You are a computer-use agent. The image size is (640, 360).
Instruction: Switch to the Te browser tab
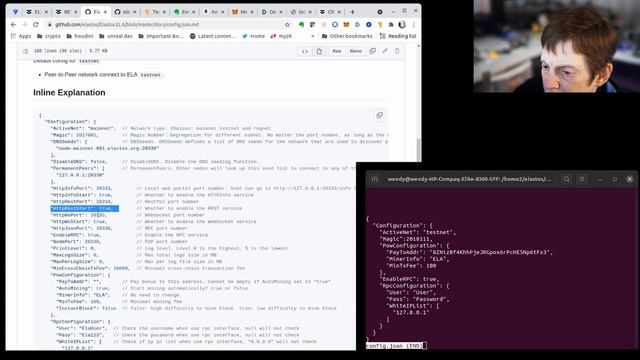click(156, 12)
